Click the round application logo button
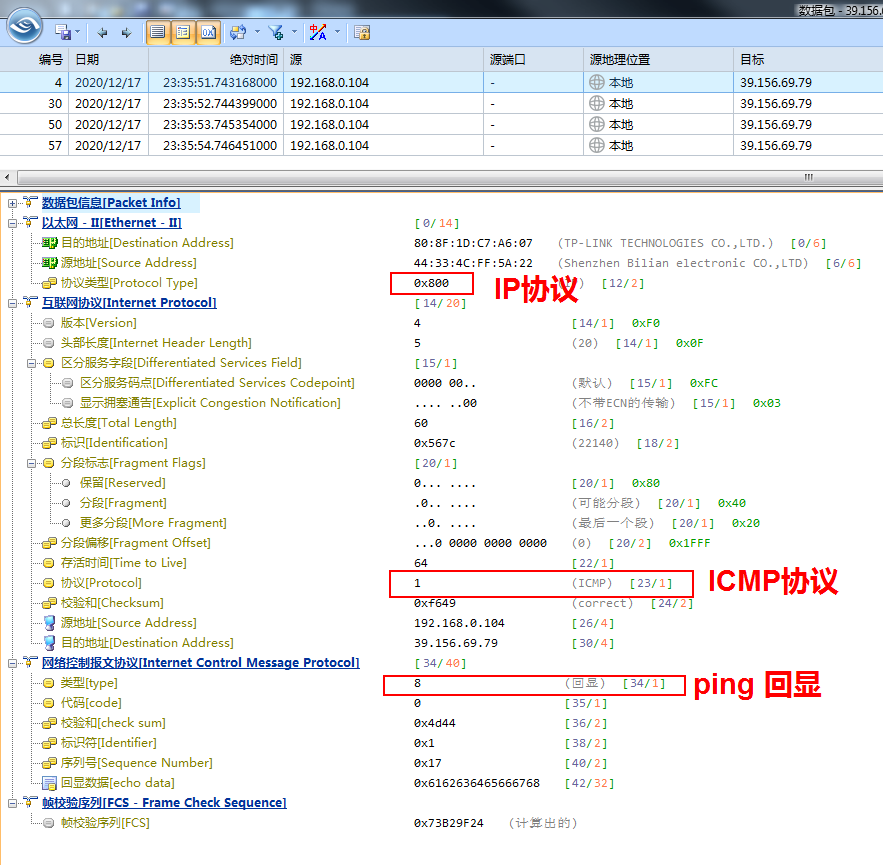This screenshot has height=865, width=883. [24, 25]
